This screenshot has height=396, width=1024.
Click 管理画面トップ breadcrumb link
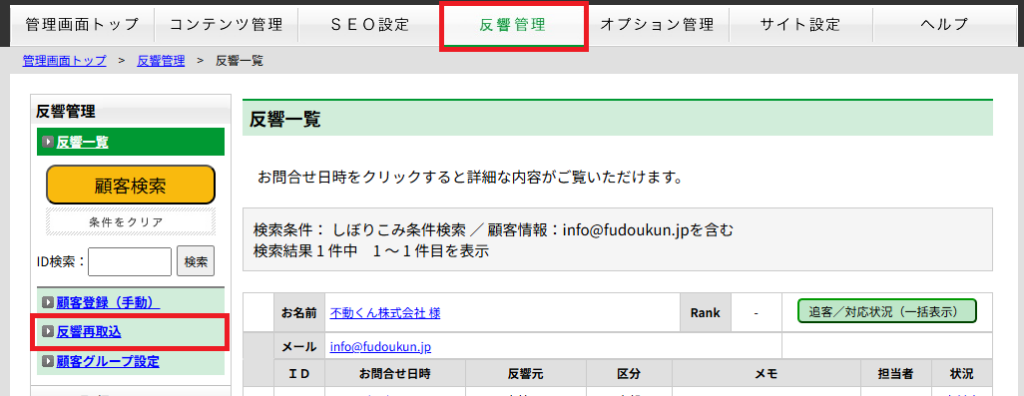[x=64, y=61]
